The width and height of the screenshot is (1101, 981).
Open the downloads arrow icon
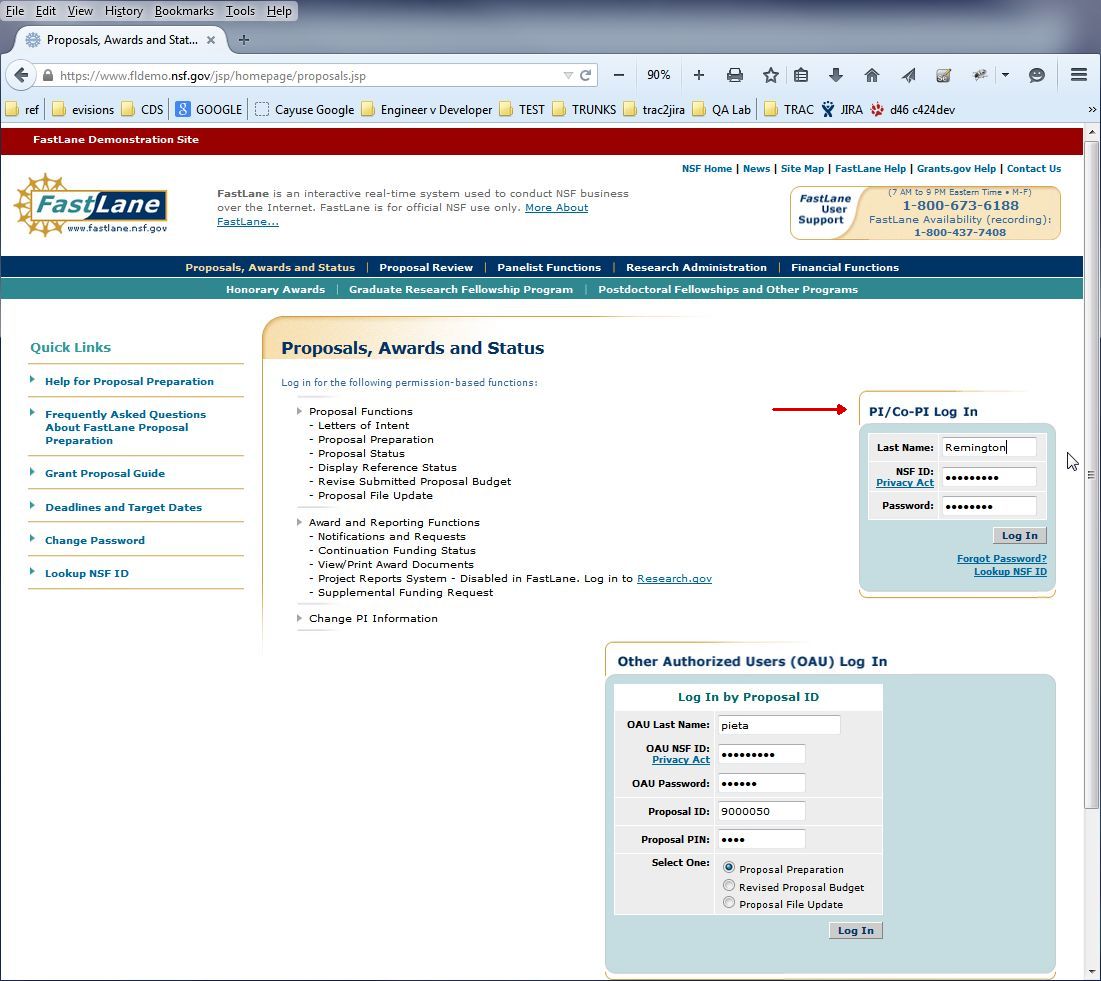(836, 75)
